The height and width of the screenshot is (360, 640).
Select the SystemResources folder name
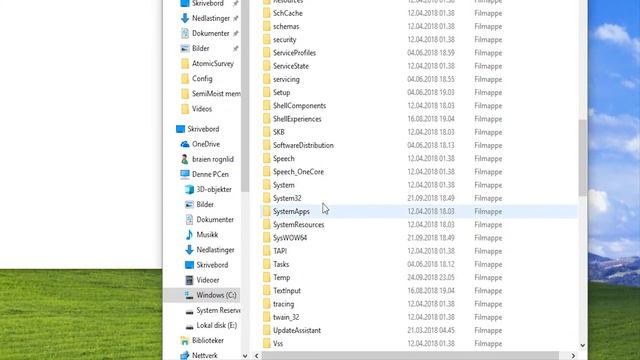298,225
